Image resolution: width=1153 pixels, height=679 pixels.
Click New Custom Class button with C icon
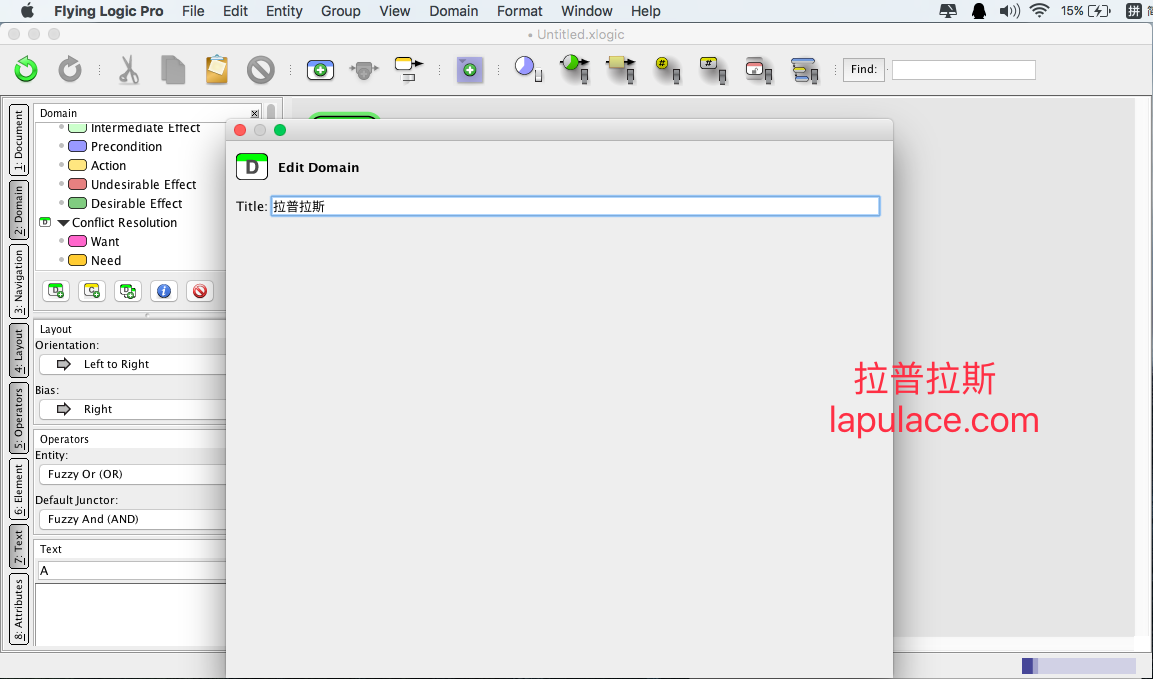pos(92,291)
